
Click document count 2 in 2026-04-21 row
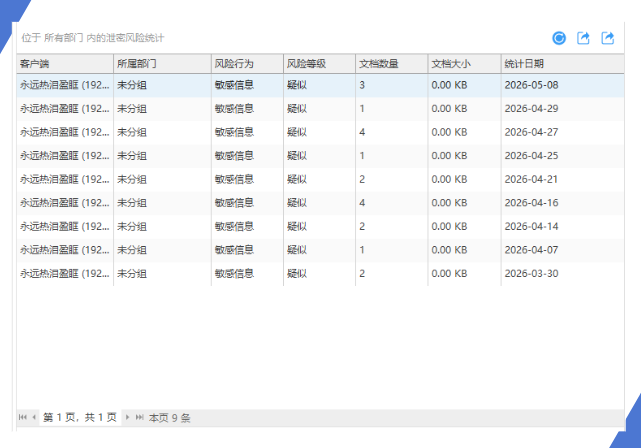point(362,179)
